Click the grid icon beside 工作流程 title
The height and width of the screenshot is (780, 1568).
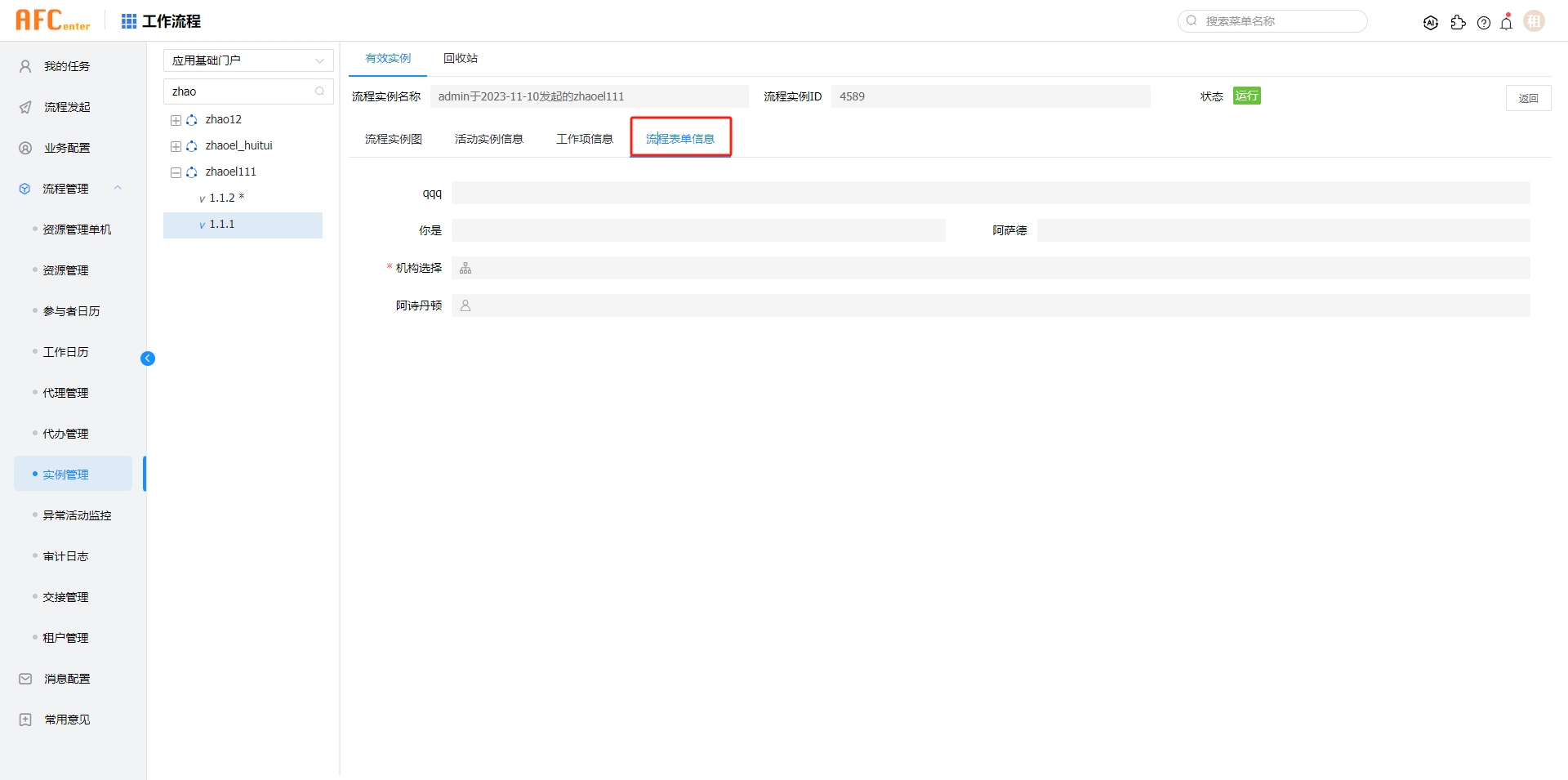[x=128, y=21]
